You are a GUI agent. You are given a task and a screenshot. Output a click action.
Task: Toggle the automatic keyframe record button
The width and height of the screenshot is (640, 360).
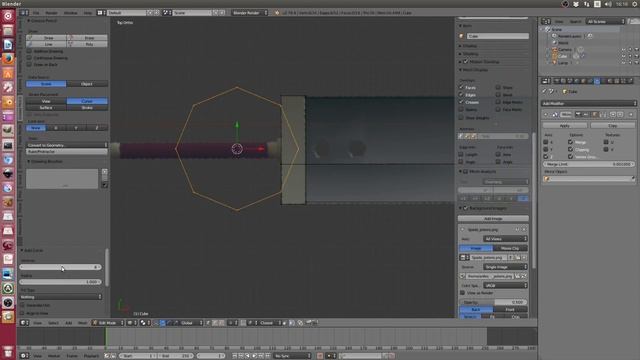[320, 356]
